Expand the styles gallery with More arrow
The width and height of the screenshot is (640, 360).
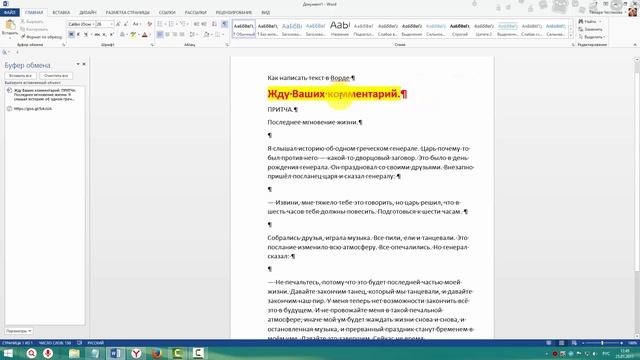coord(571,36)
